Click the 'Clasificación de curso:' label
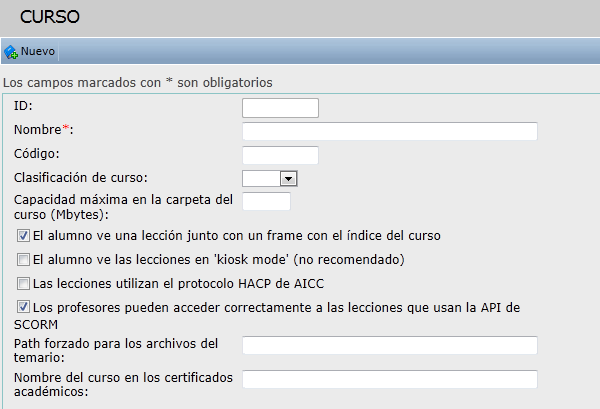The height and width of the screenshot is (409, 600). pyautogui.click(x=81, y=178)
